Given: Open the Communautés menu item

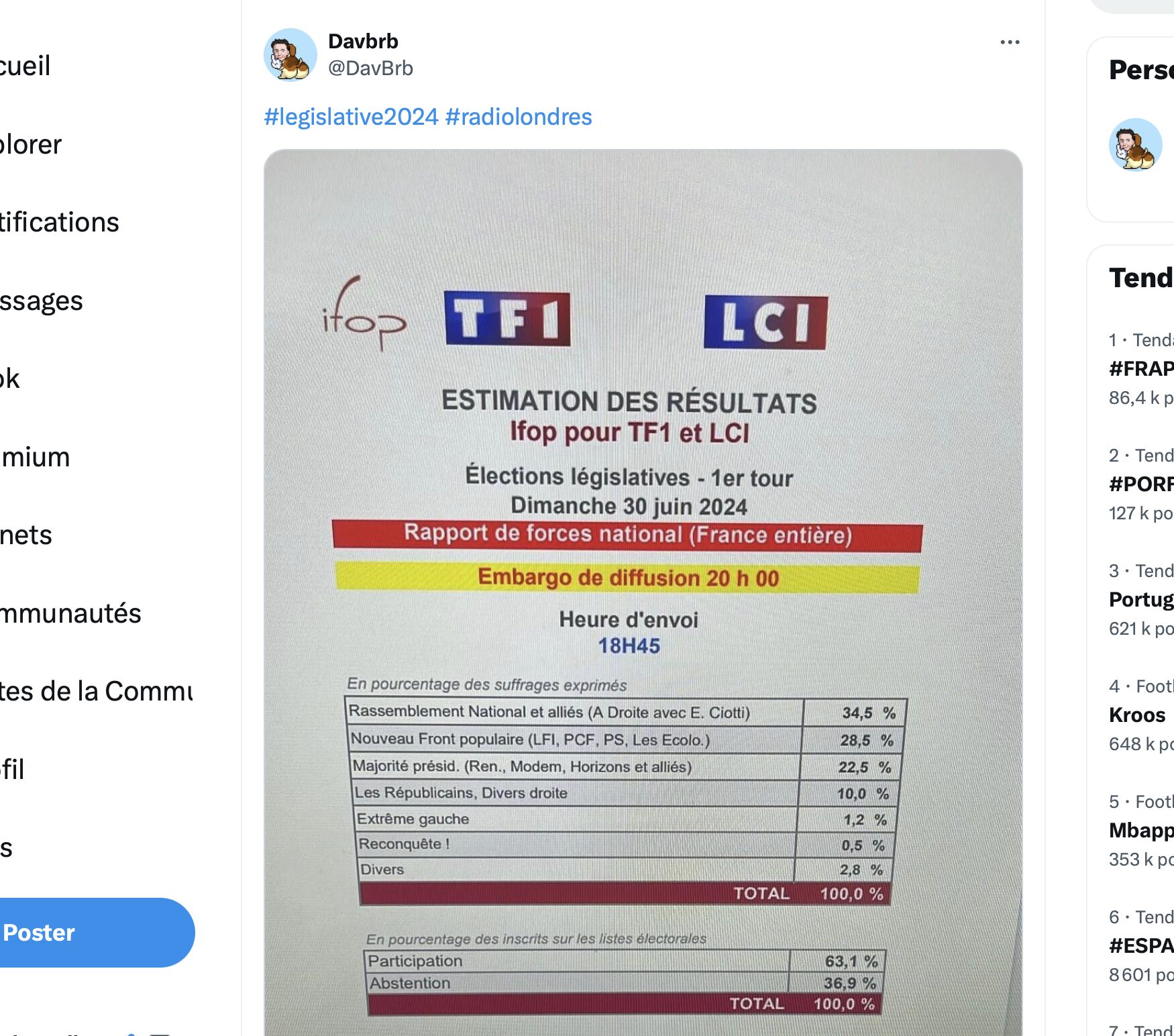Looking at the screenshot, I should (70, 613).
